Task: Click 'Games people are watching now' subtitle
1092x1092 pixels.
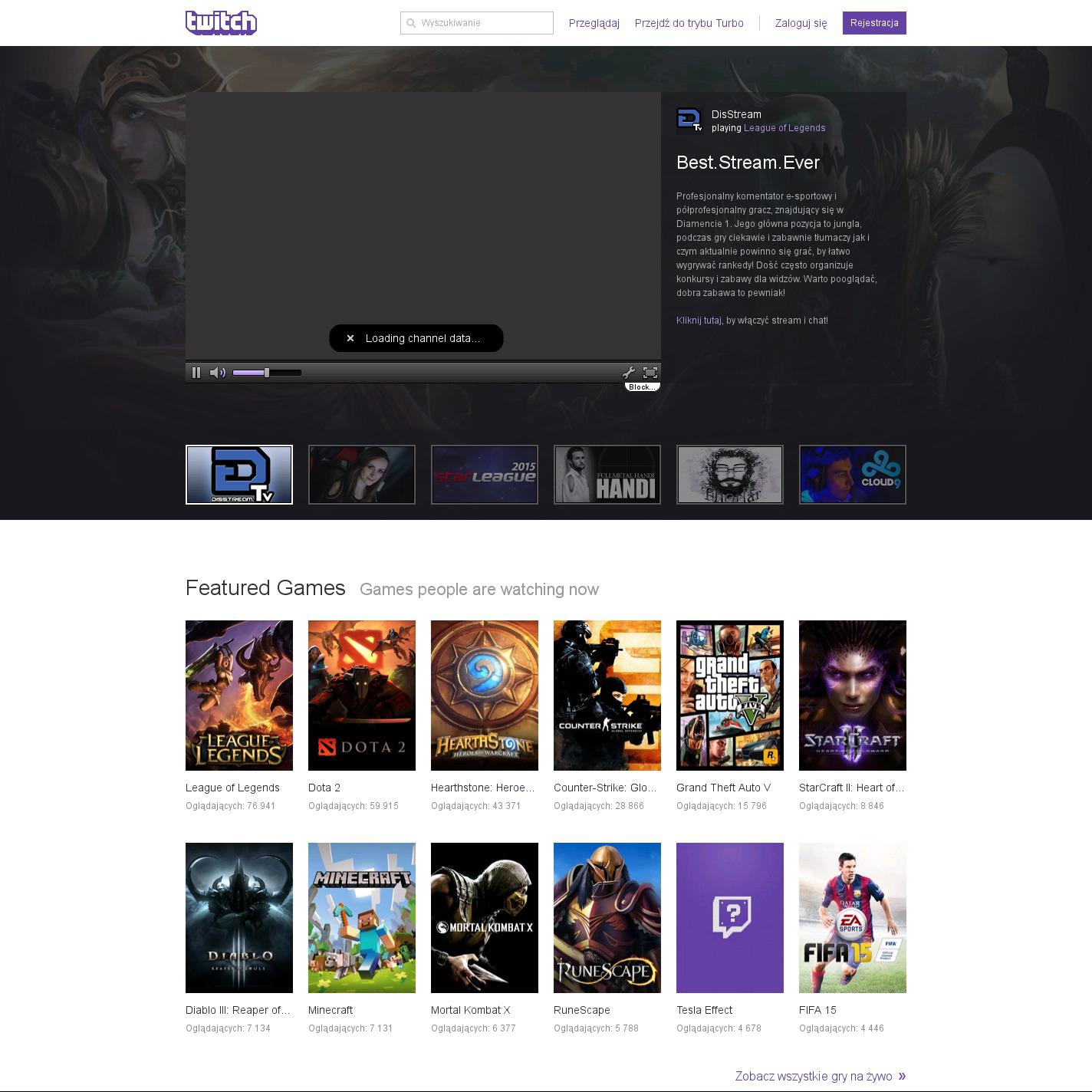Action: 479,590
